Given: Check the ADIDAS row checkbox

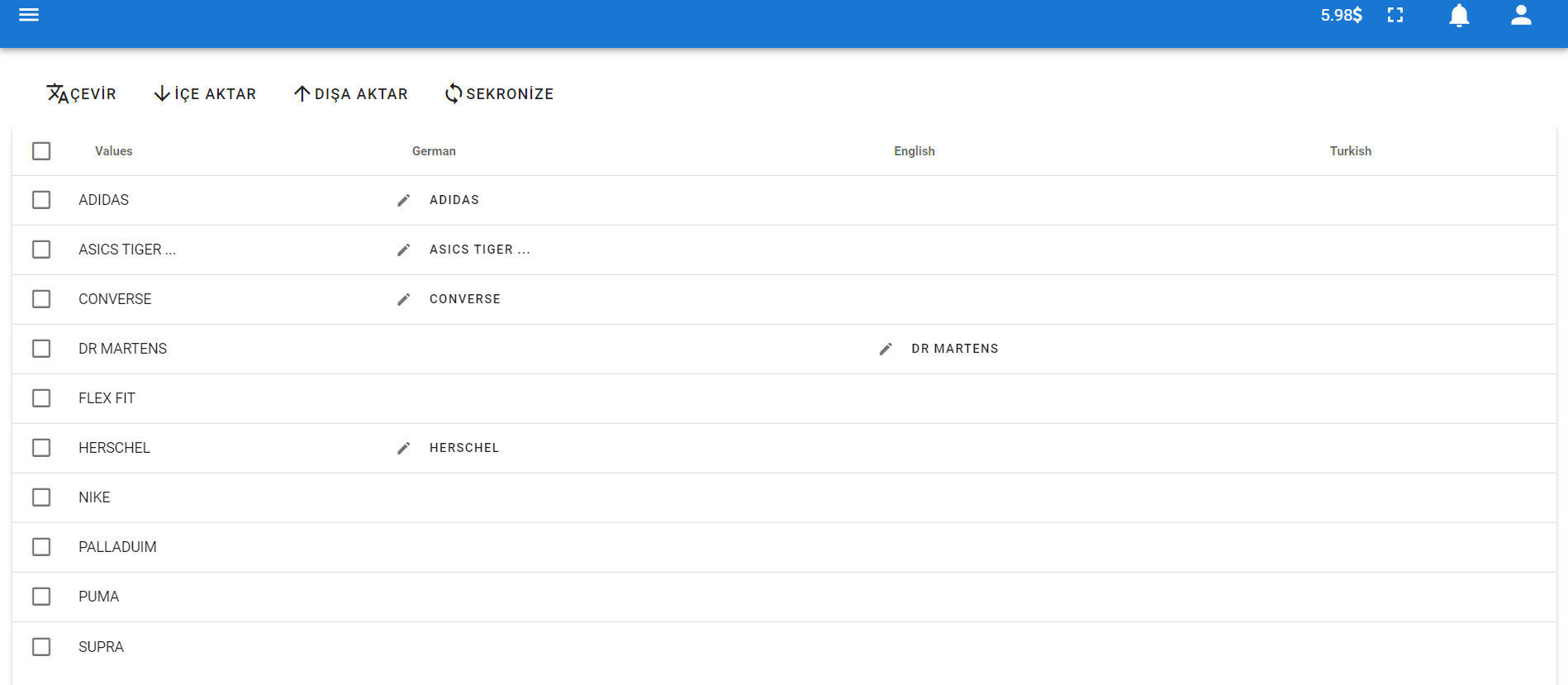Looking at the screenshot, I should [x=41, y=200].
